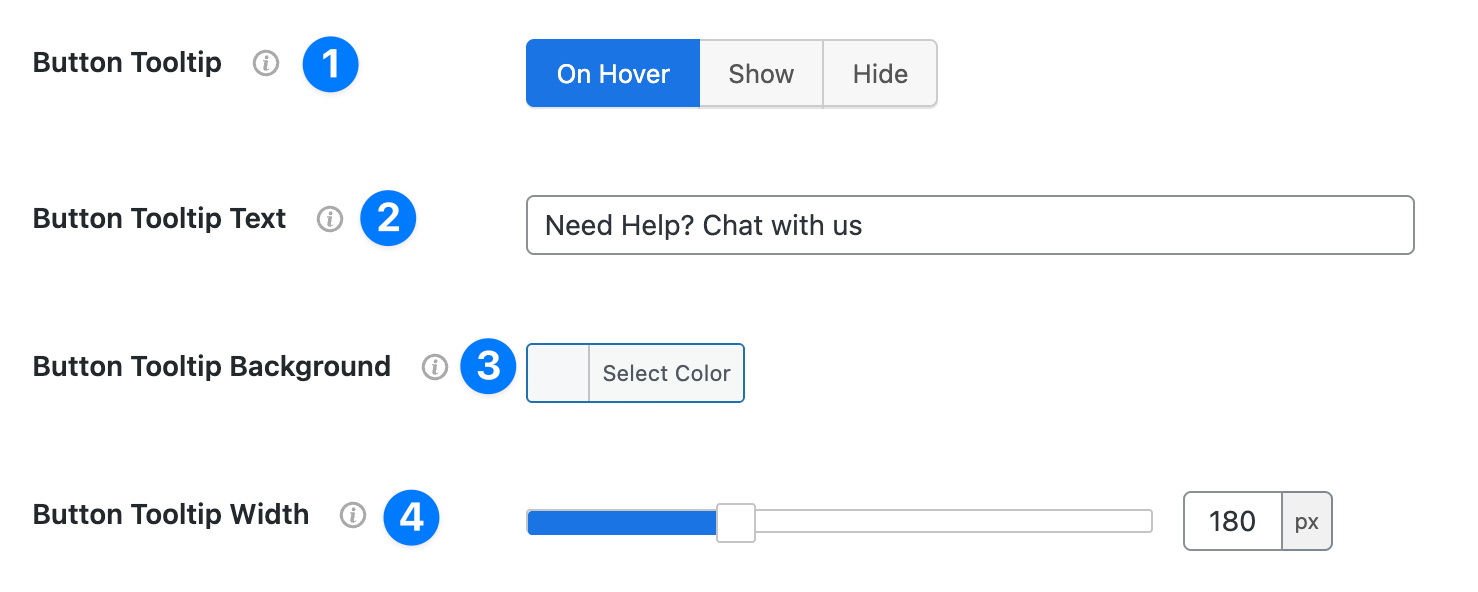The image size is (1478, 592).
Task: Focus the Button Tooltip Text field
Action: pos(969,225)
